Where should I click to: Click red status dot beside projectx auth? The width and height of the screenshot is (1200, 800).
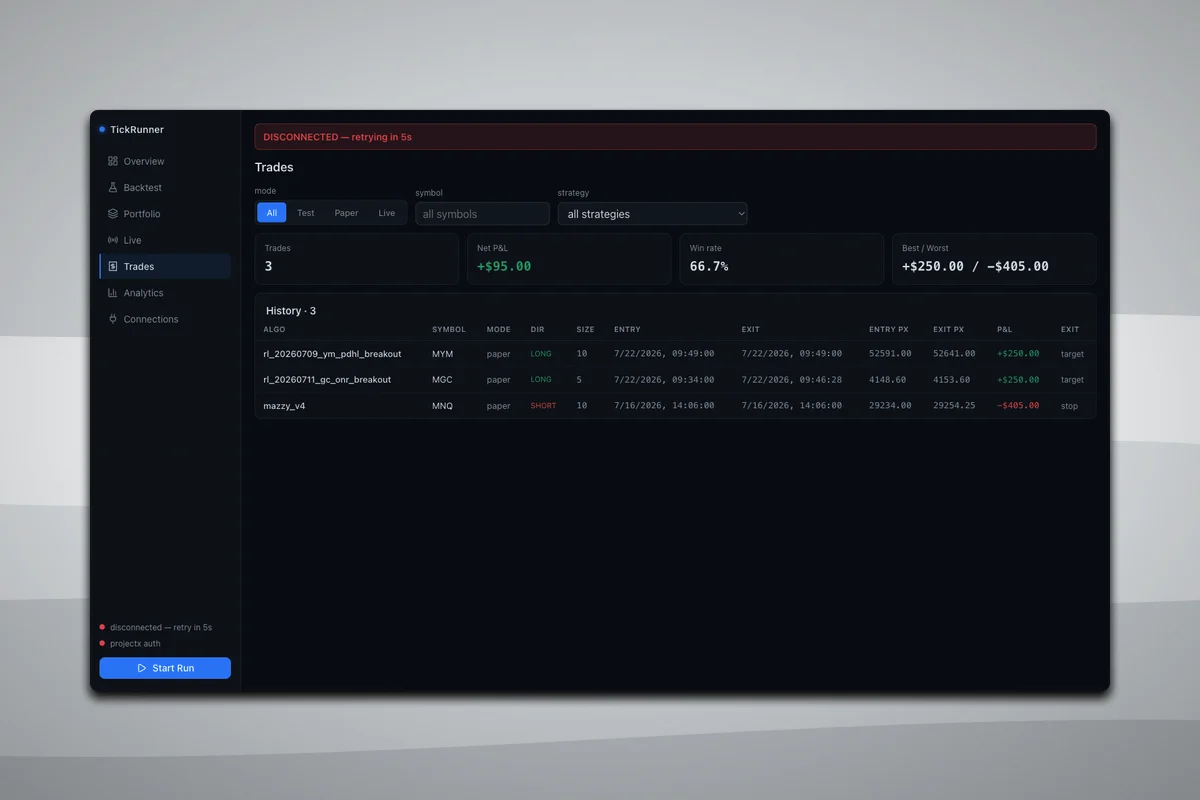[102, 643]
